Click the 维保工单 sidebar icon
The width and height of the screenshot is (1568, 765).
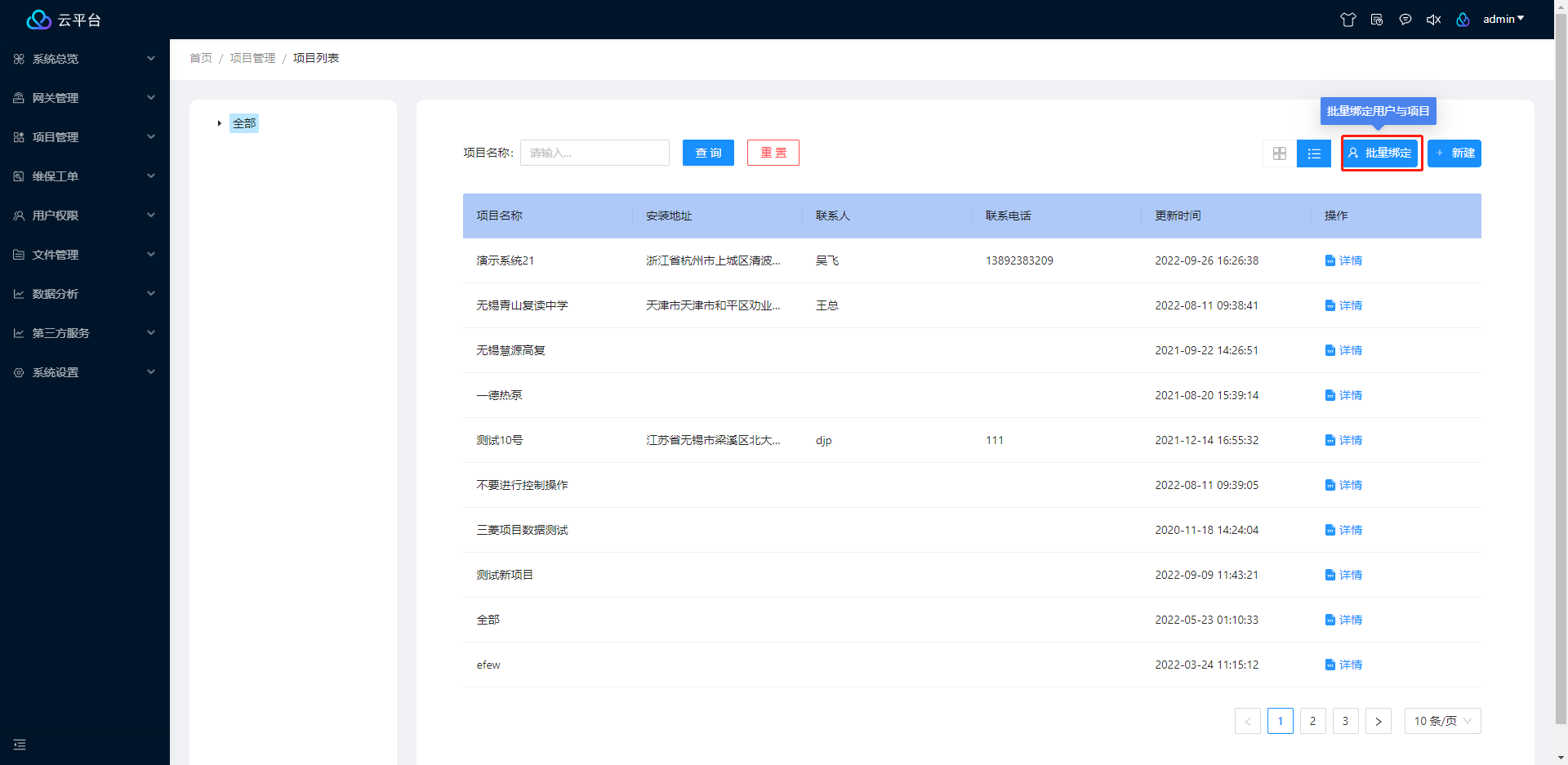coord(19,176)
